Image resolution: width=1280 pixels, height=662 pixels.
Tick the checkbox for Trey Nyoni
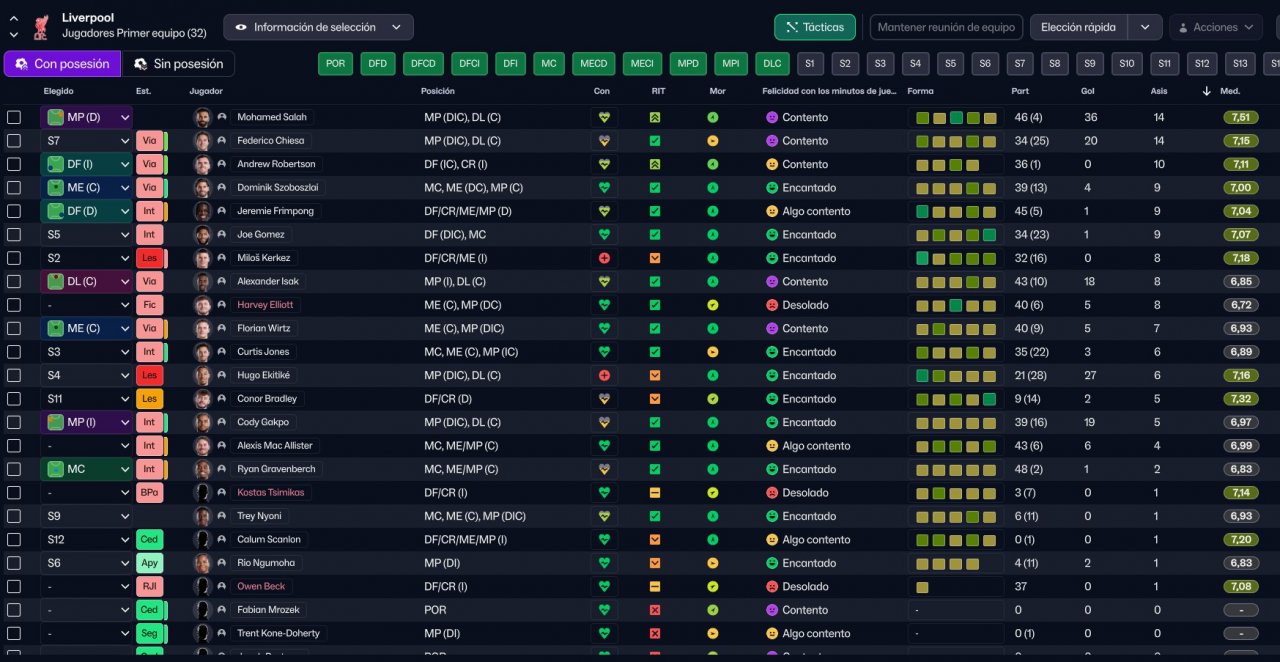[14, 516]
